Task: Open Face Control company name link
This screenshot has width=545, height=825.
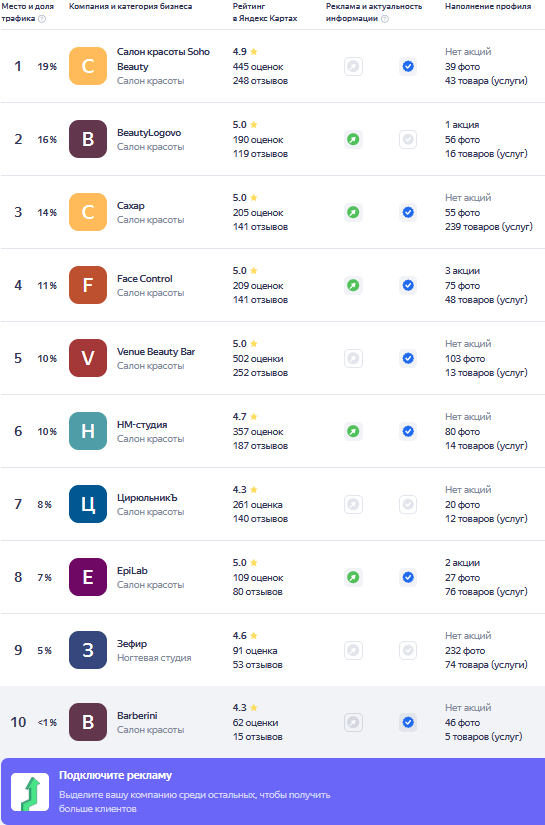Action: click(x=145, y=278)
